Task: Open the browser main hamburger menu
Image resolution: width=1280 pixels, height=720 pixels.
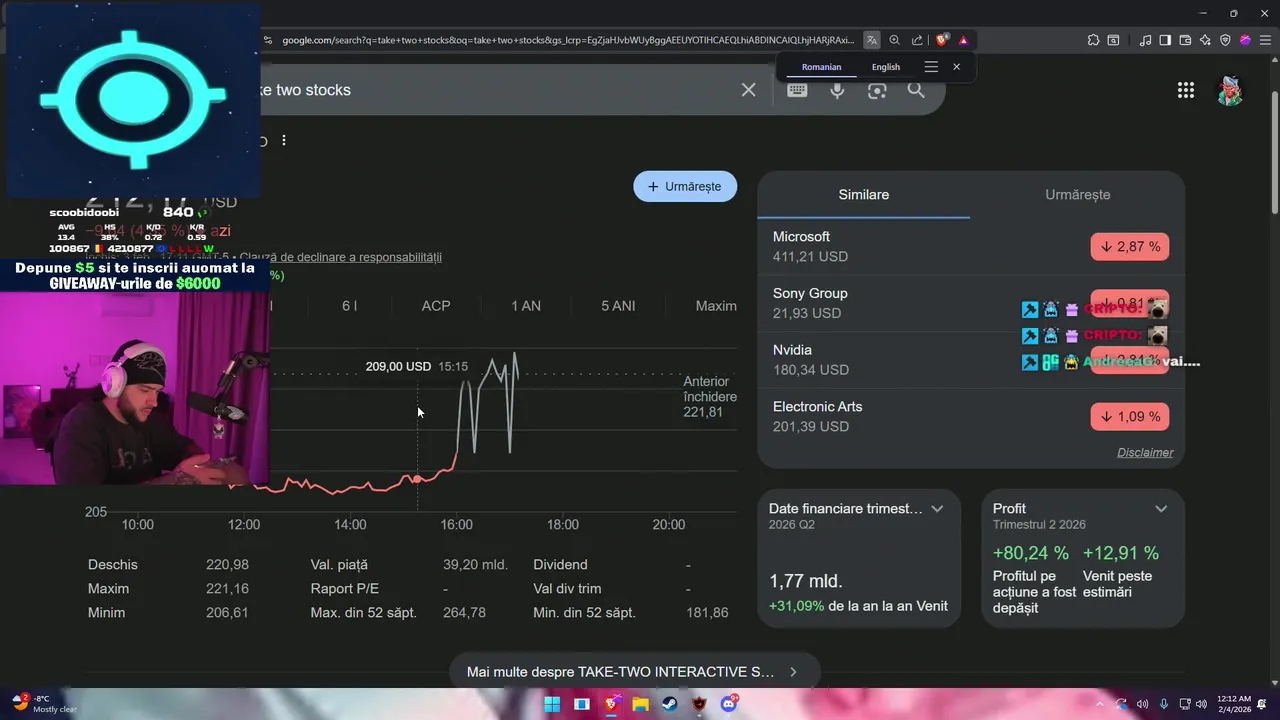Action: tap(1264, 40)
